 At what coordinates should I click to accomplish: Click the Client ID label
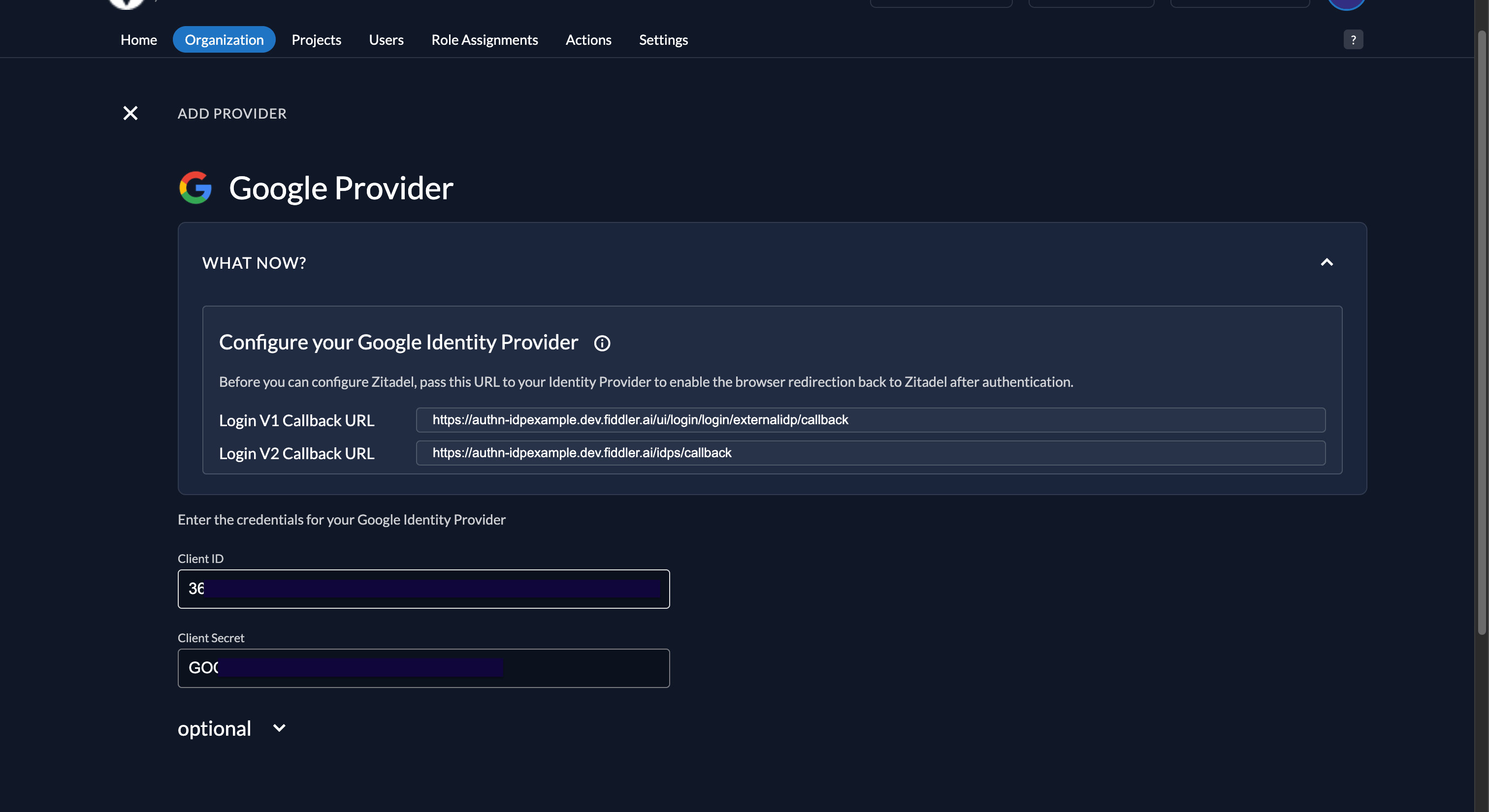(200, 559)
